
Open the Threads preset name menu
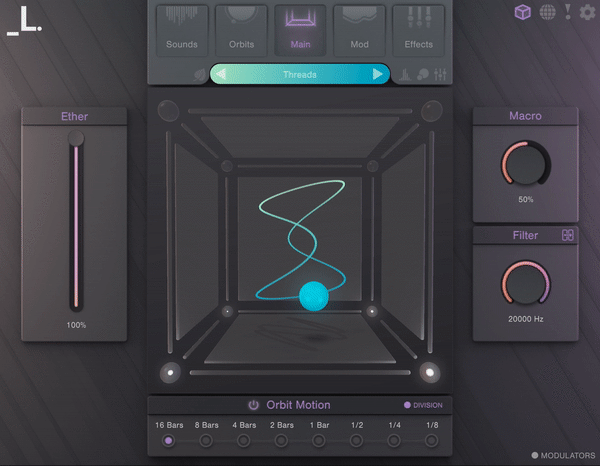299,74
